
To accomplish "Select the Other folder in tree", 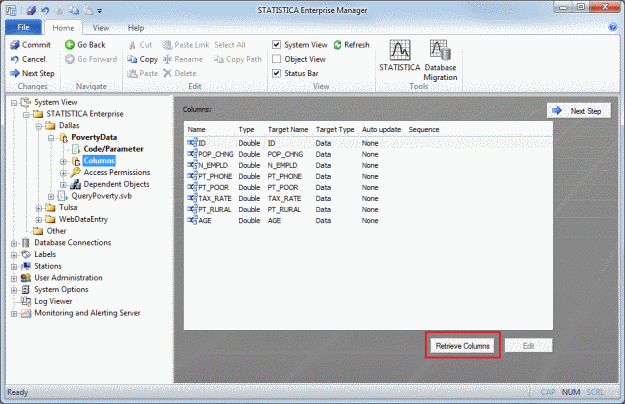I will pyautogui.click(x=56, y=231).
